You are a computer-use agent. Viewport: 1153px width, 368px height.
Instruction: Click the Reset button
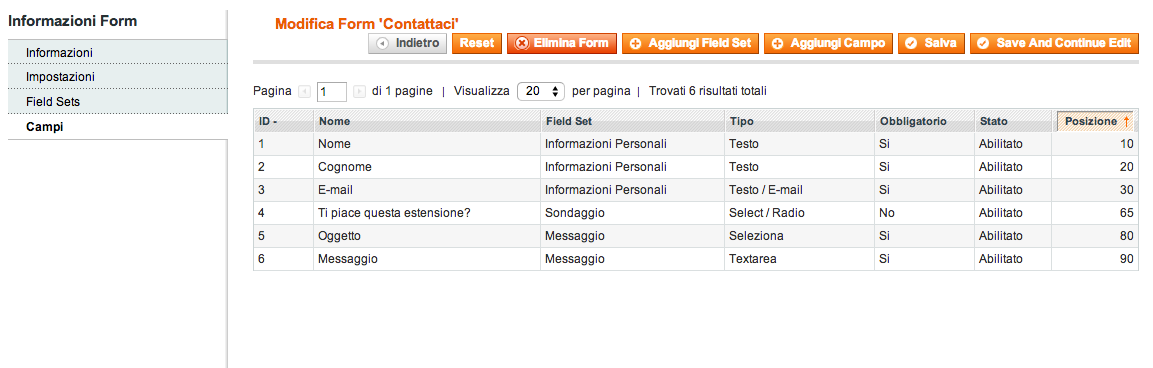(x=476, y=43)
